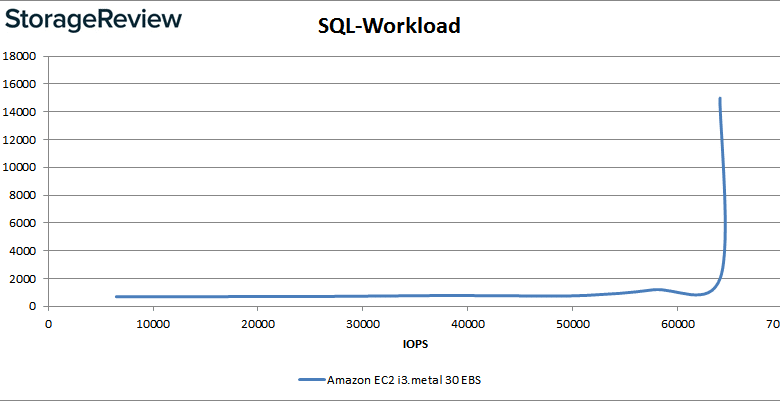Click x-axis label 40000

pyautogui.click(x=468, y=324)
